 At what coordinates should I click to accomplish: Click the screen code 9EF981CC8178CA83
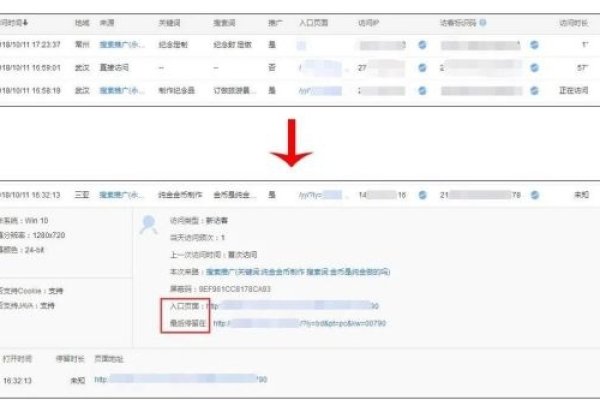(x=235, y=289)
